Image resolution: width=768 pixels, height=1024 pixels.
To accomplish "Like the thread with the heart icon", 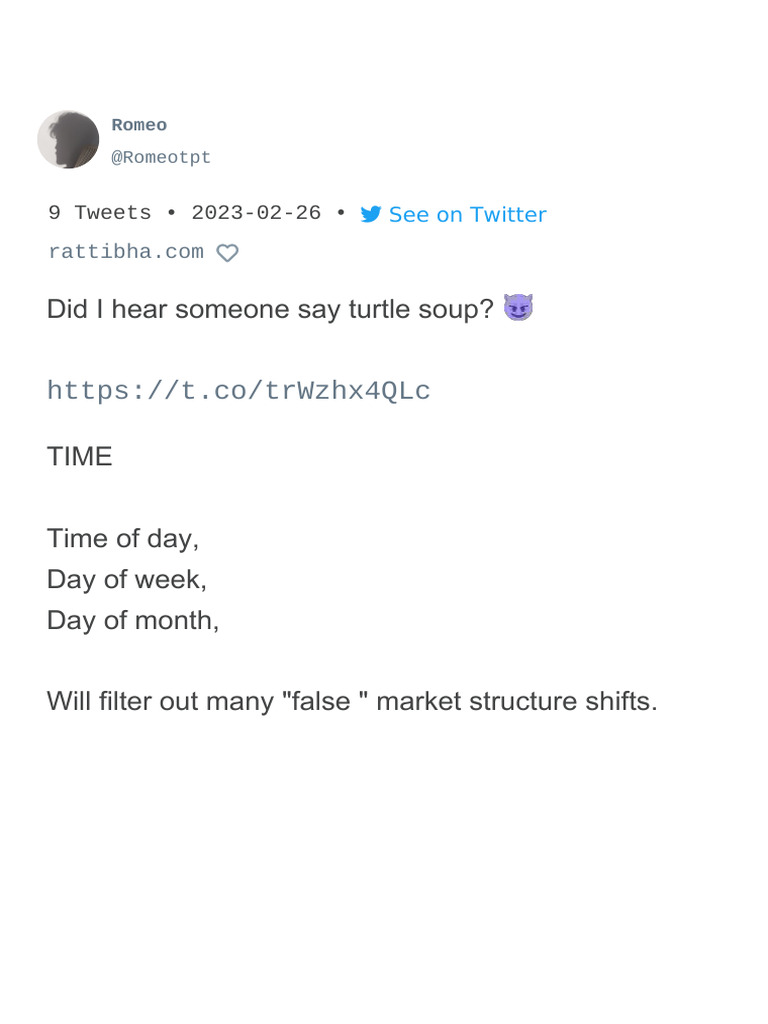I will tap(228, 253).
